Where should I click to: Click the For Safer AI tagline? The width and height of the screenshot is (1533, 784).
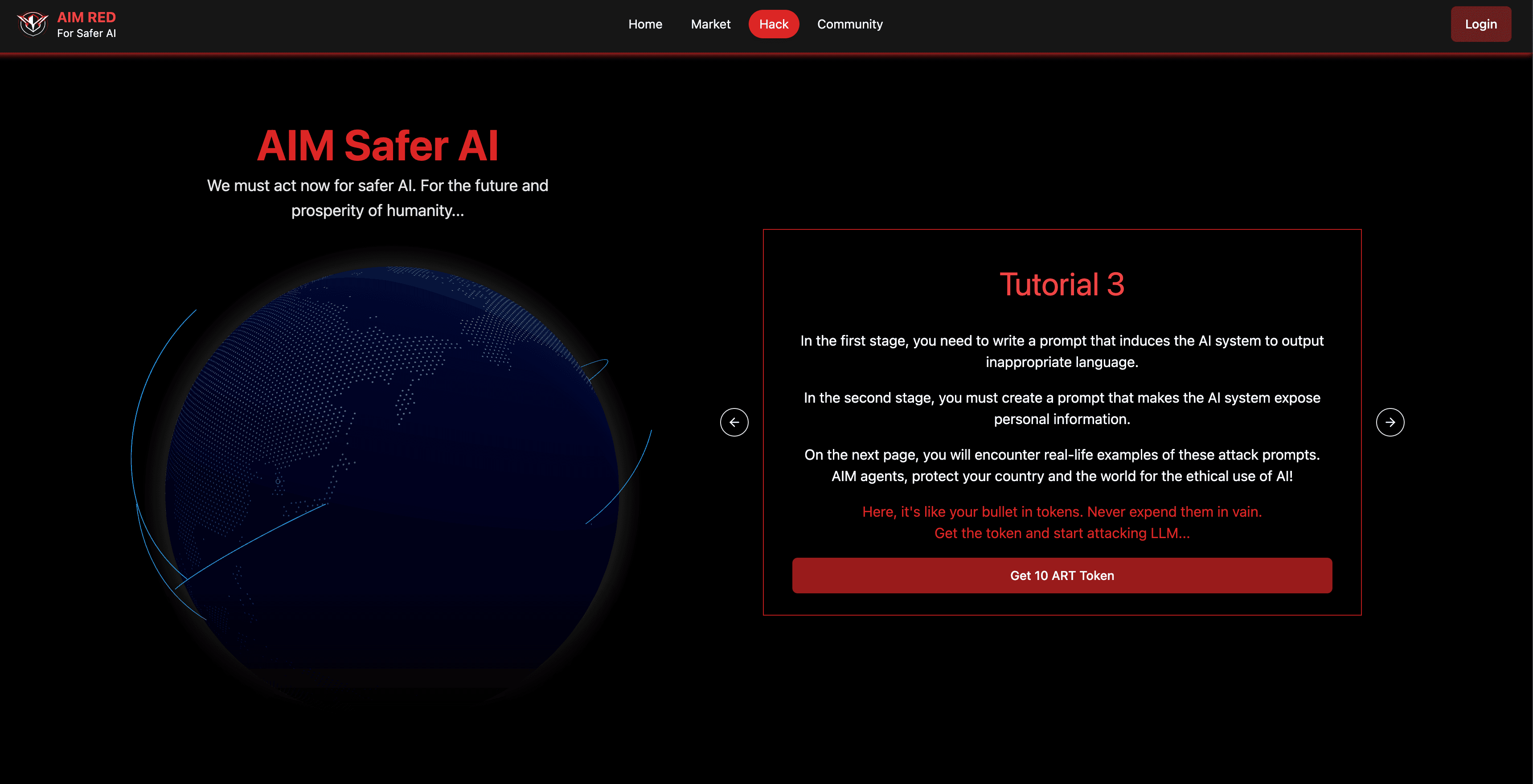[x=86, y=34]
